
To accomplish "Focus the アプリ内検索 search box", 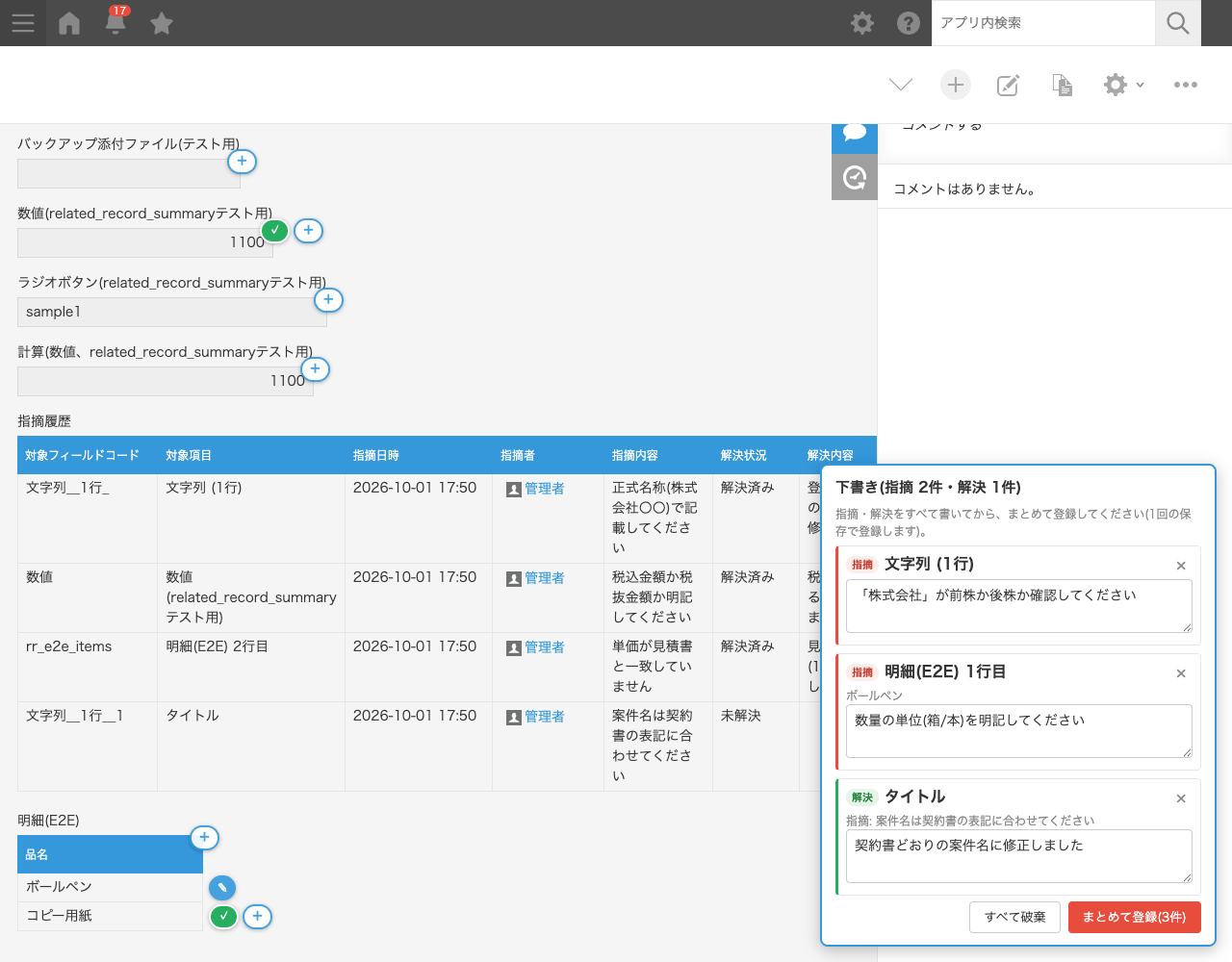I will coord(1043,23).
